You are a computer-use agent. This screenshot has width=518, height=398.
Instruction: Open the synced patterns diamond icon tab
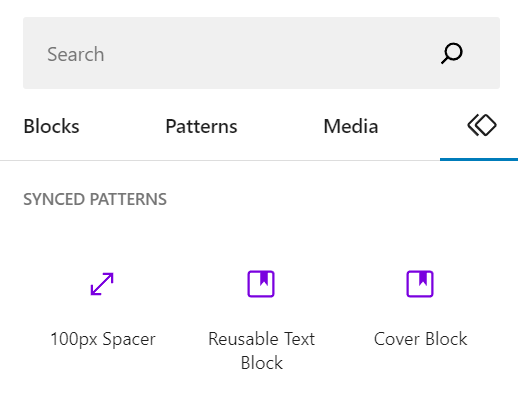point(482,126)
